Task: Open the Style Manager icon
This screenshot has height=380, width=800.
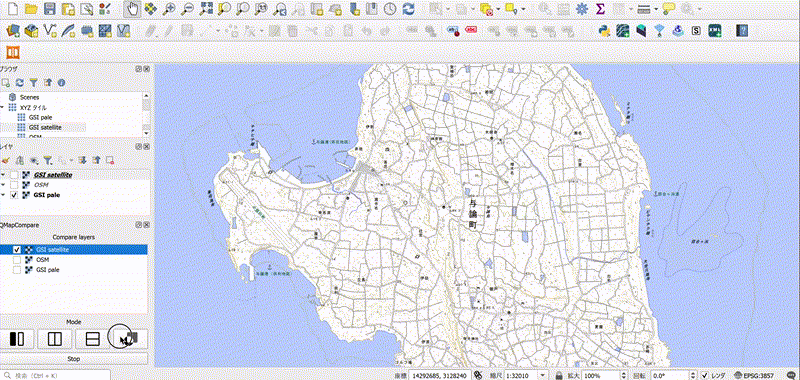Action: (x=106, y=9)
